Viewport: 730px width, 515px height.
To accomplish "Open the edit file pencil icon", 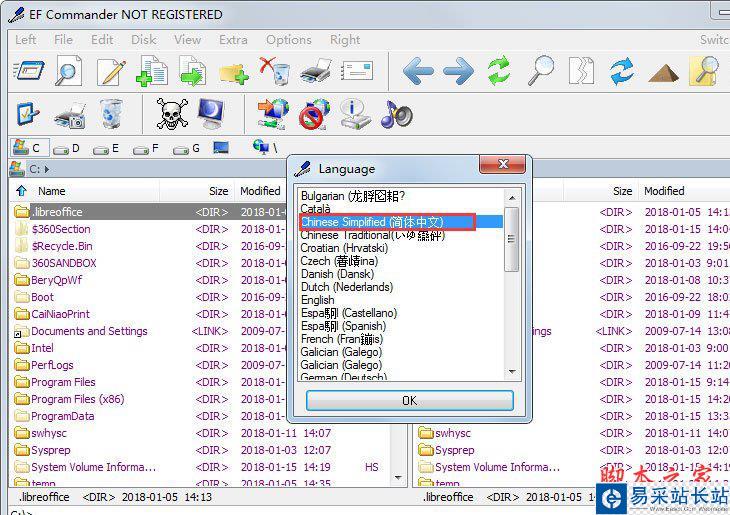I will point(110,71).
